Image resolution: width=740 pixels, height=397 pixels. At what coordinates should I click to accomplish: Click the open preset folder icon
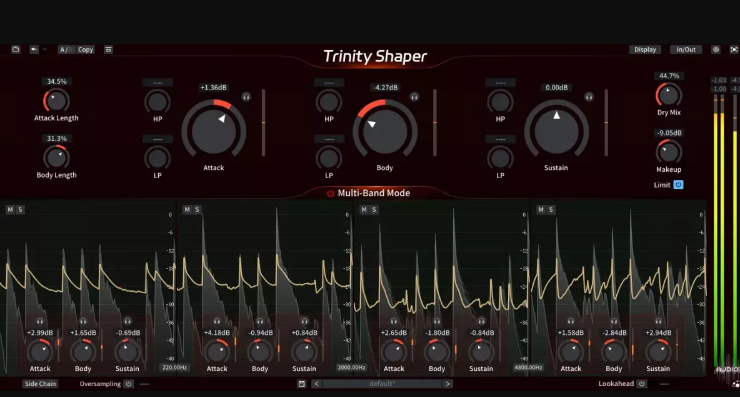[16, 49]
